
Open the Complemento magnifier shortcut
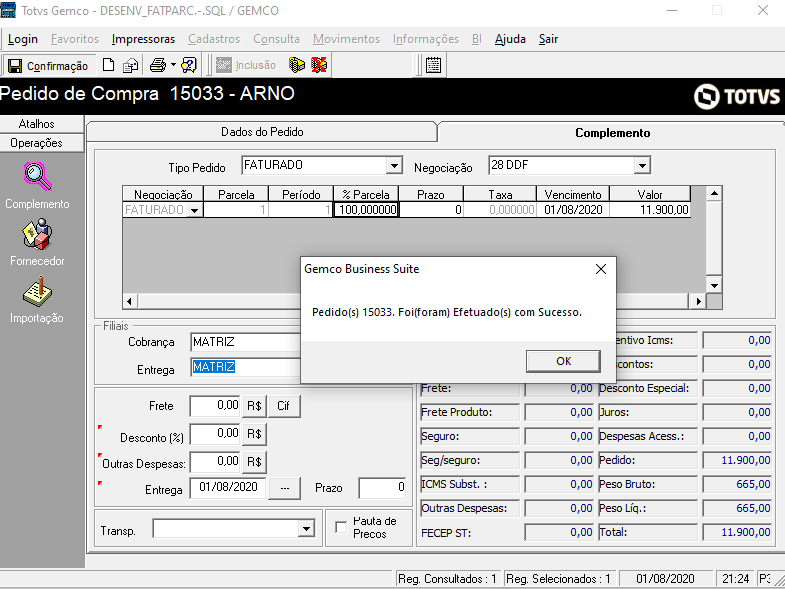coord(38,176)
